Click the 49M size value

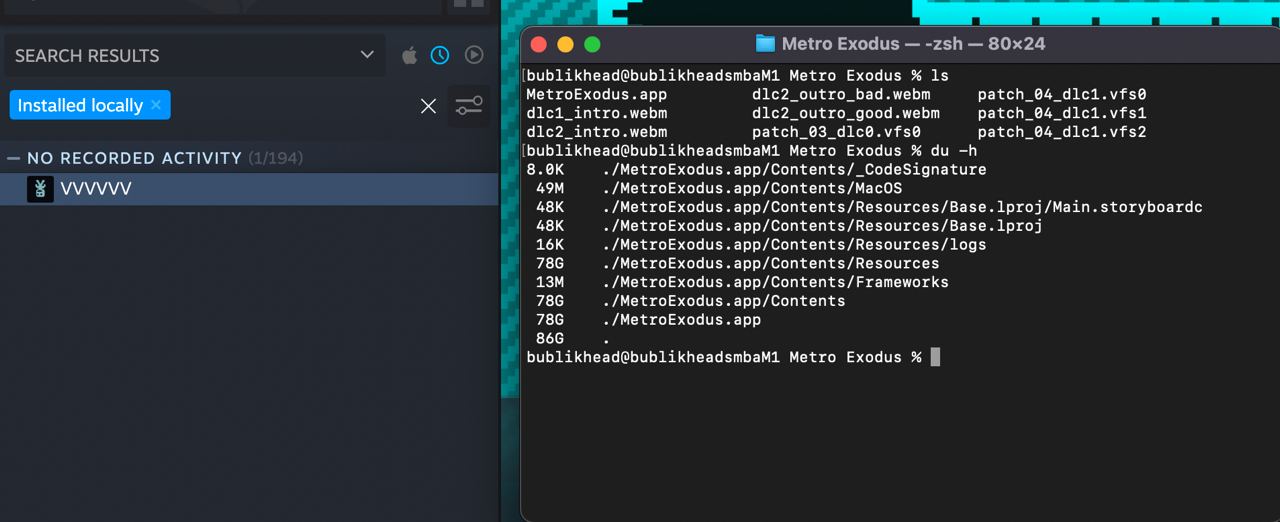pos(550,188)
